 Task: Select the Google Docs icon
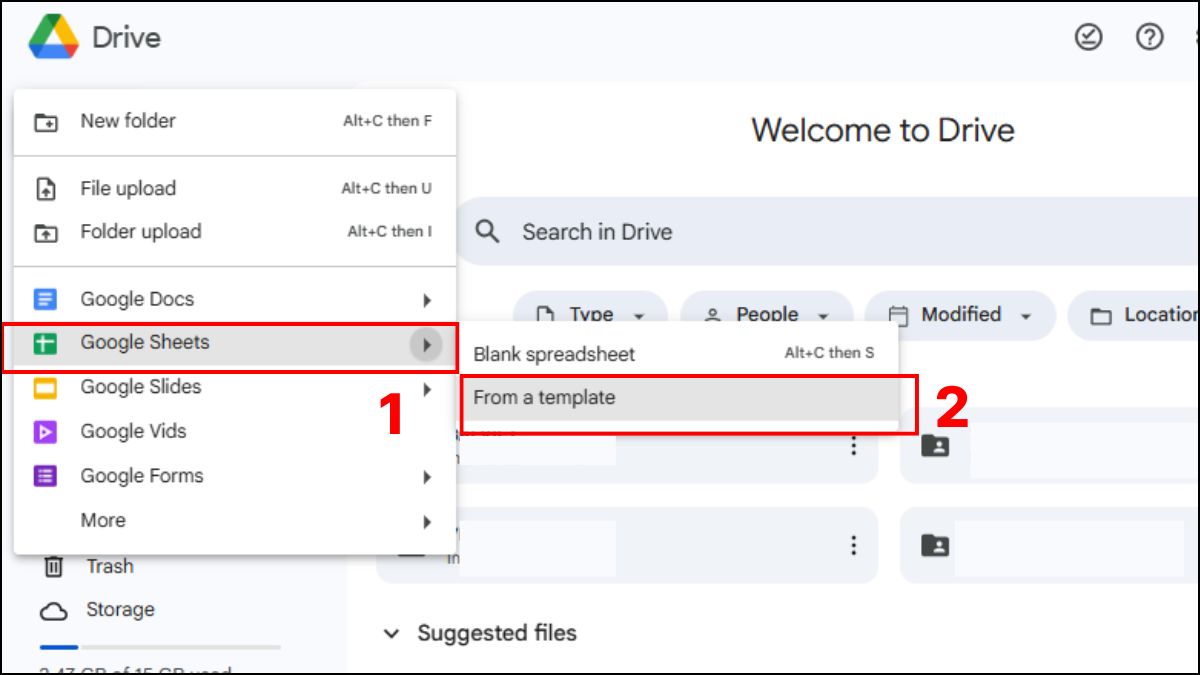[x=44, y=298]
